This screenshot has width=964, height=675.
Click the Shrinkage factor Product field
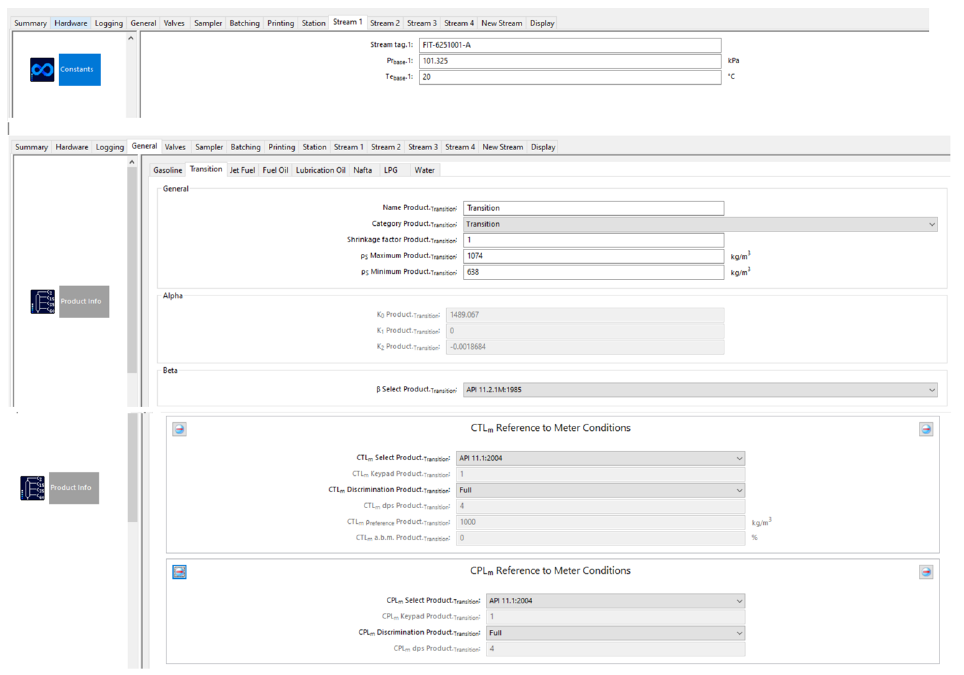(593, 240)
